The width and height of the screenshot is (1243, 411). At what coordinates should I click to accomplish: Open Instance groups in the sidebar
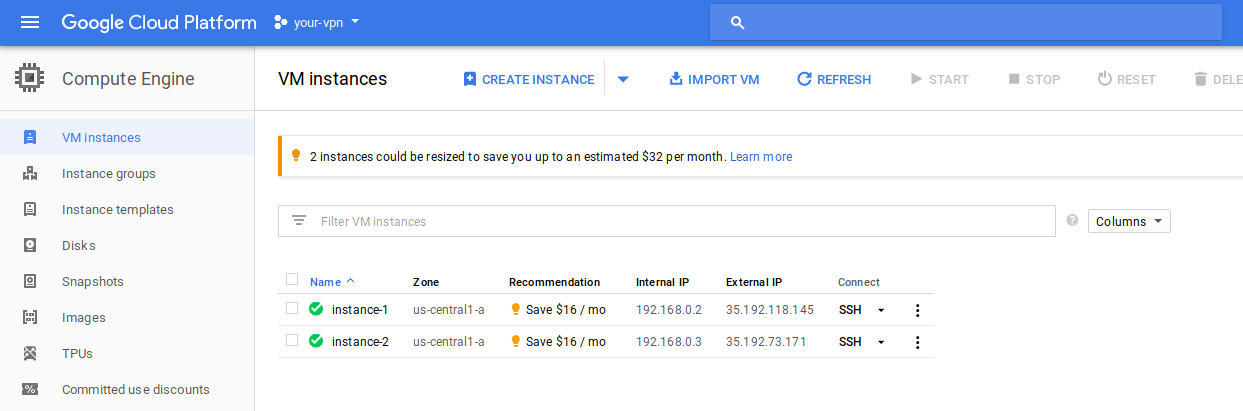point(109,174)
